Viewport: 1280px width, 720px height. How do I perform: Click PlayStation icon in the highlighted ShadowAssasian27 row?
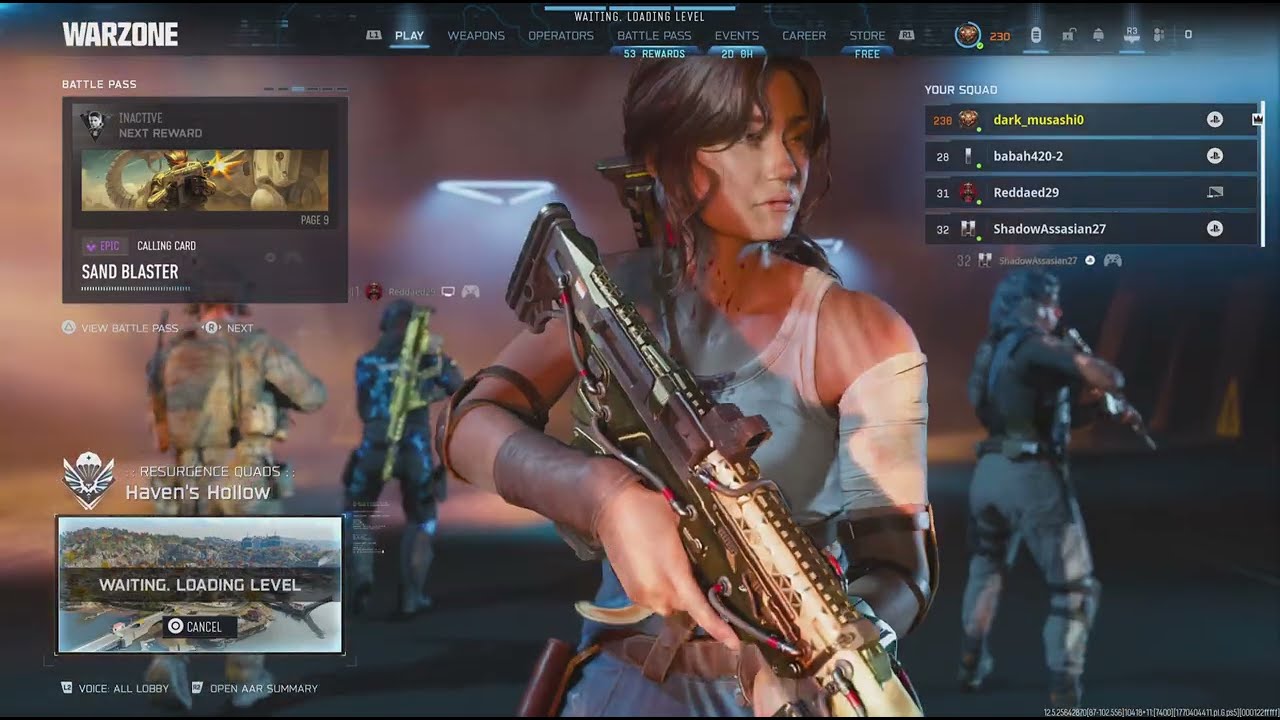1215,229
